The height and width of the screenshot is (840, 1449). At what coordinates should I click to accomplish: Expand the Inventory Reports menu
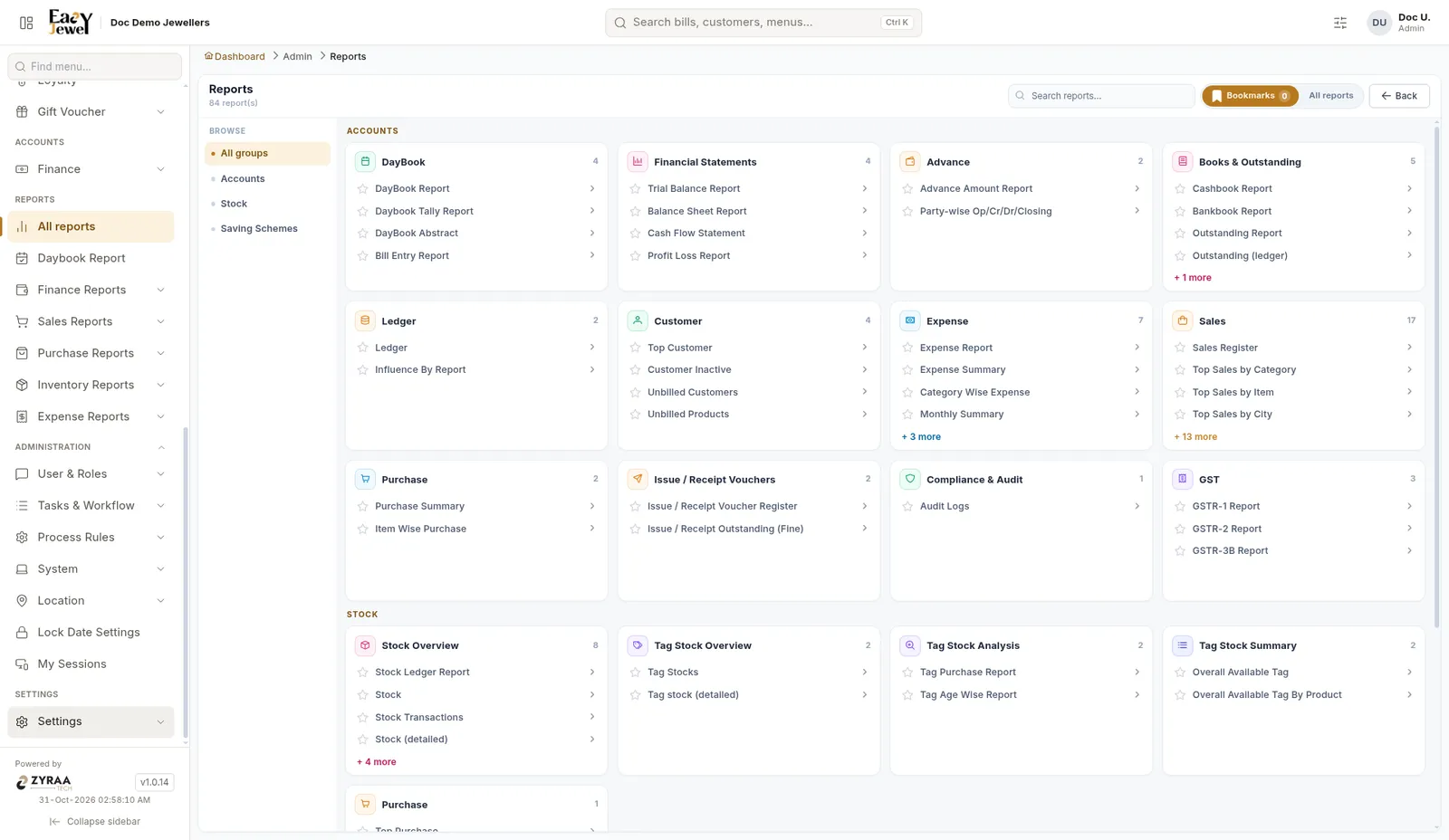point(91,385)
